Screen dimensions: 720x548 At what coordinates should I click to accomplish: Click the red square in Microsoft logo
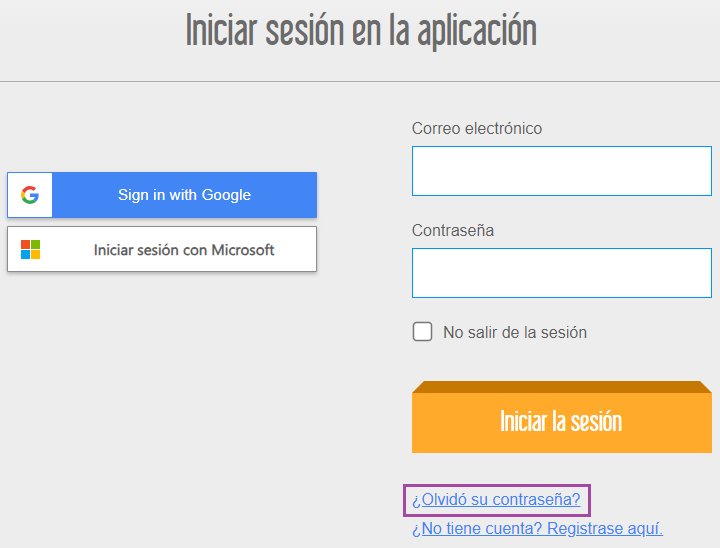click(x=26, y=244)
